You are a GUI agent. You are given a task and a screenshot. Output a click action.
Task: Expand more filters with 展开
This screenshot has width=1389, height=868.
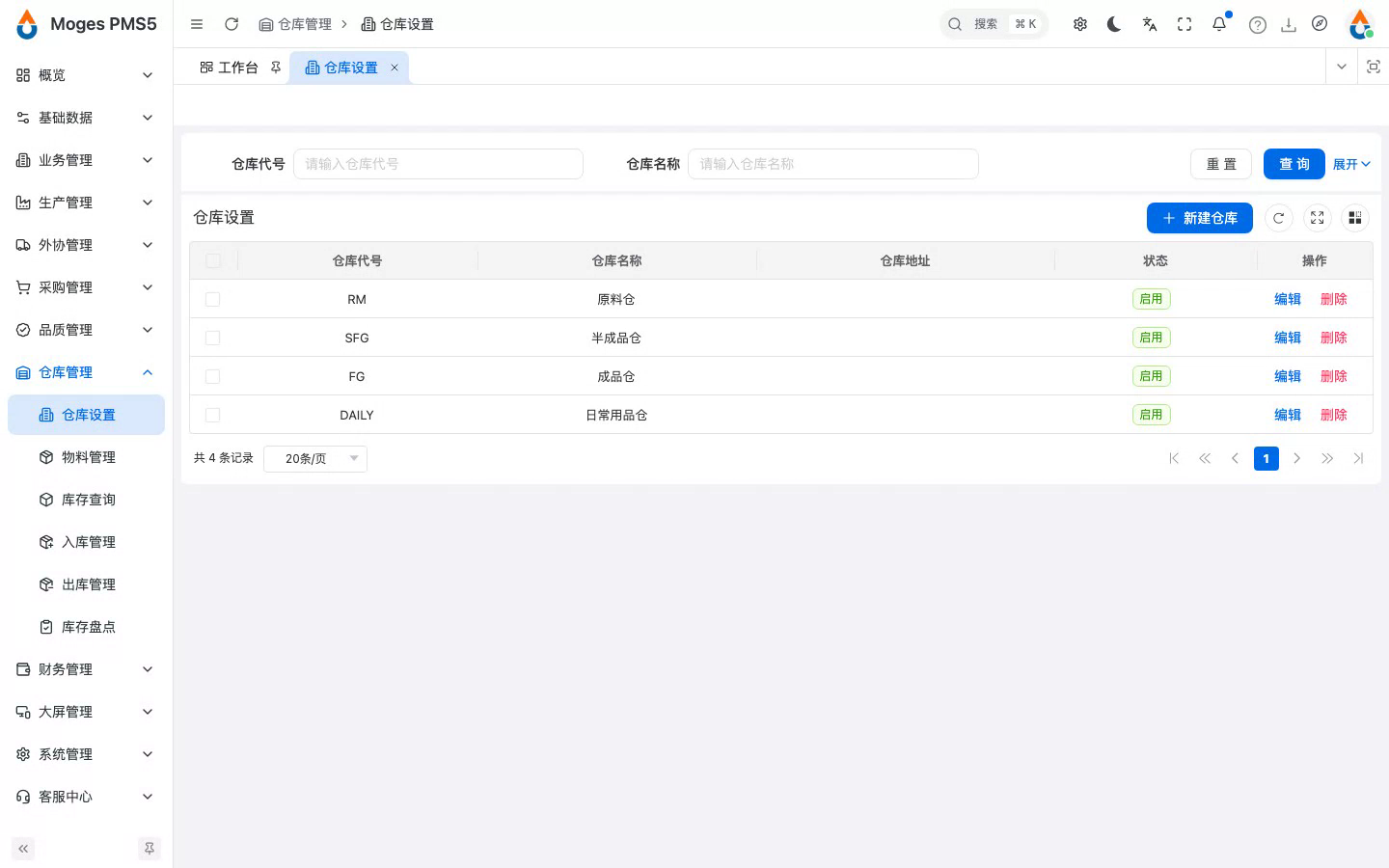click(1351, 164)
